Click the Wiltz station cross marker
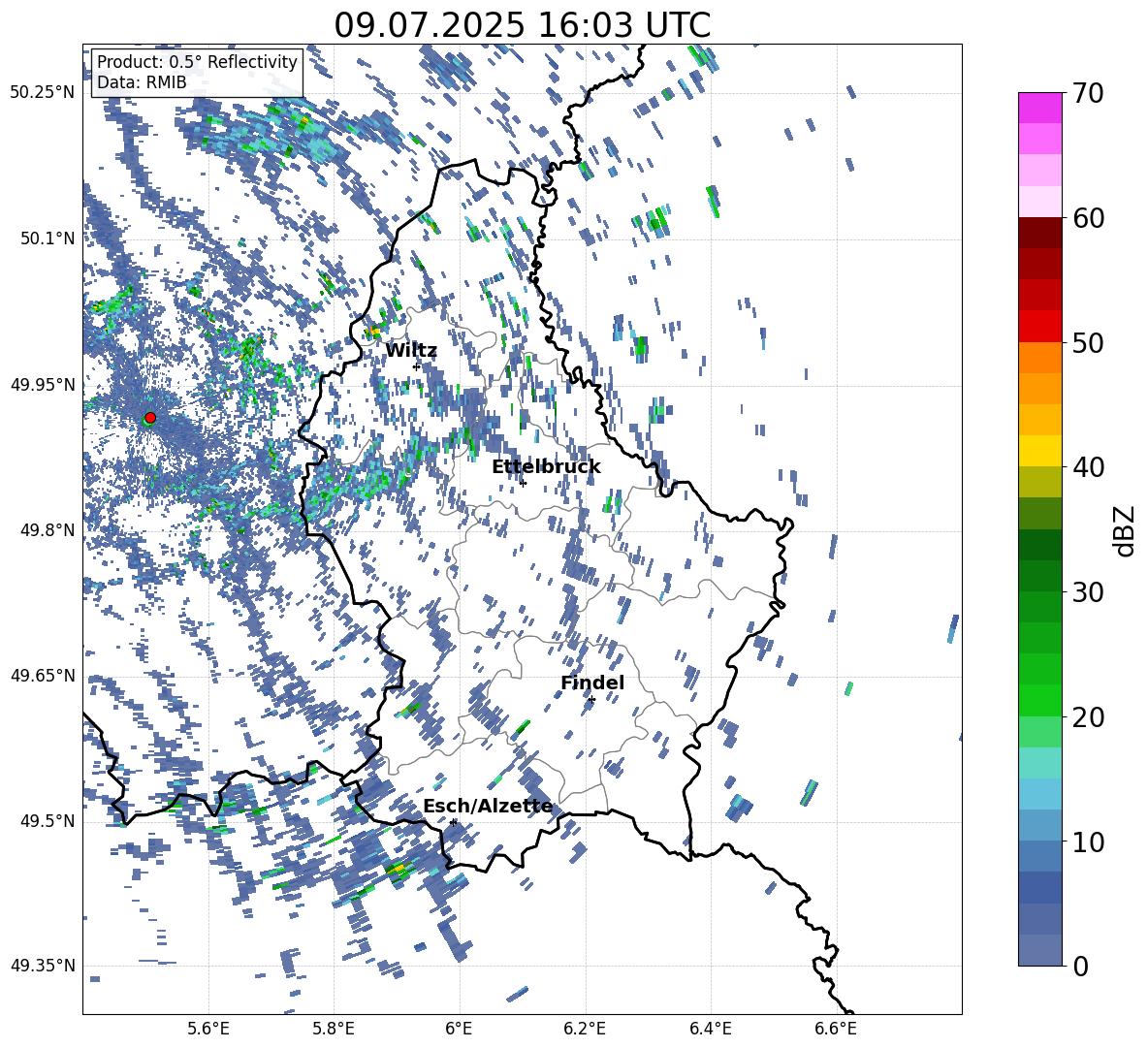This screenshot has width=1148, height=1048. click(417, 366)
